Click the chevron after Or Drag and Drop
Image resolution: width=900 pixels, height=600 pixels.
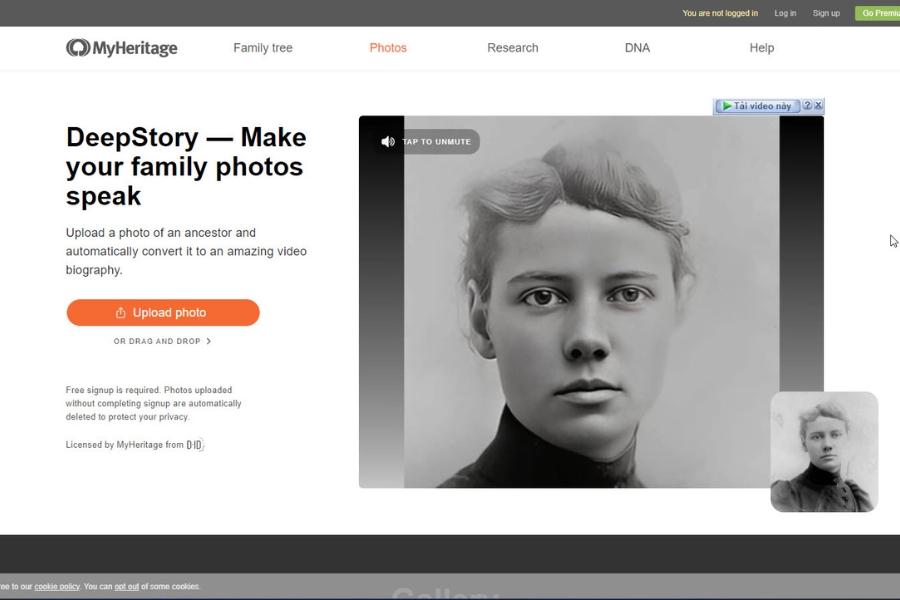tap(208, 341)
